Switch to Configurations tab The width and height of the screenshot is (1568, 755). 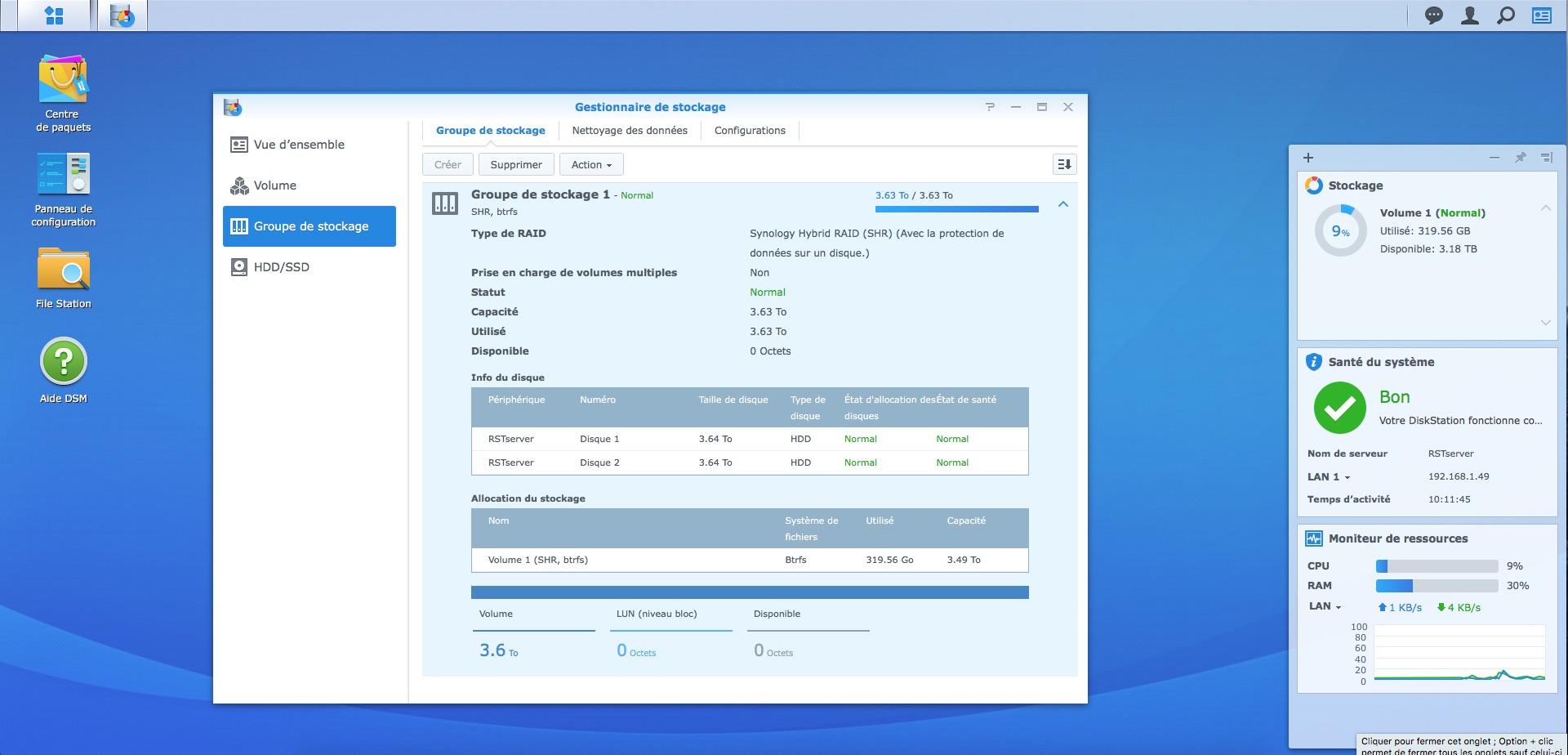click(749, 131)
